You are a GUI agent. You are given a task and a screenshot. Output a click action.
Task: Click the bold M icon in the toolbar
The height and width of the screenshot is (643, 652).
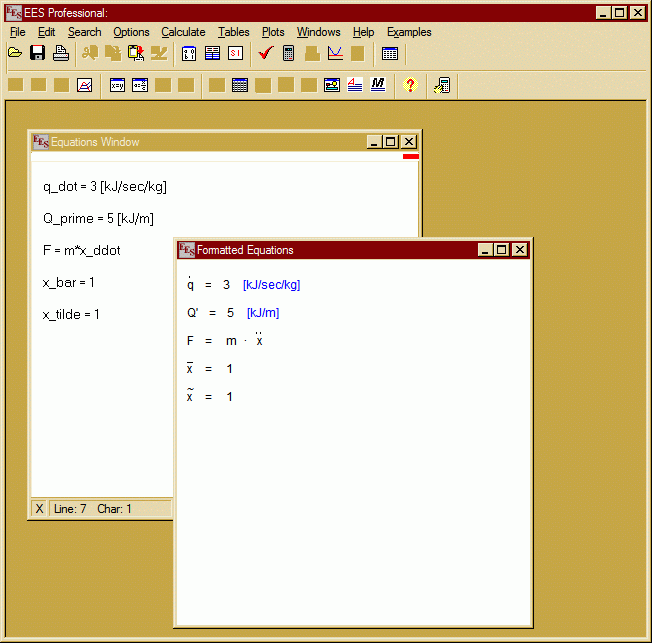tap(378, 86)
